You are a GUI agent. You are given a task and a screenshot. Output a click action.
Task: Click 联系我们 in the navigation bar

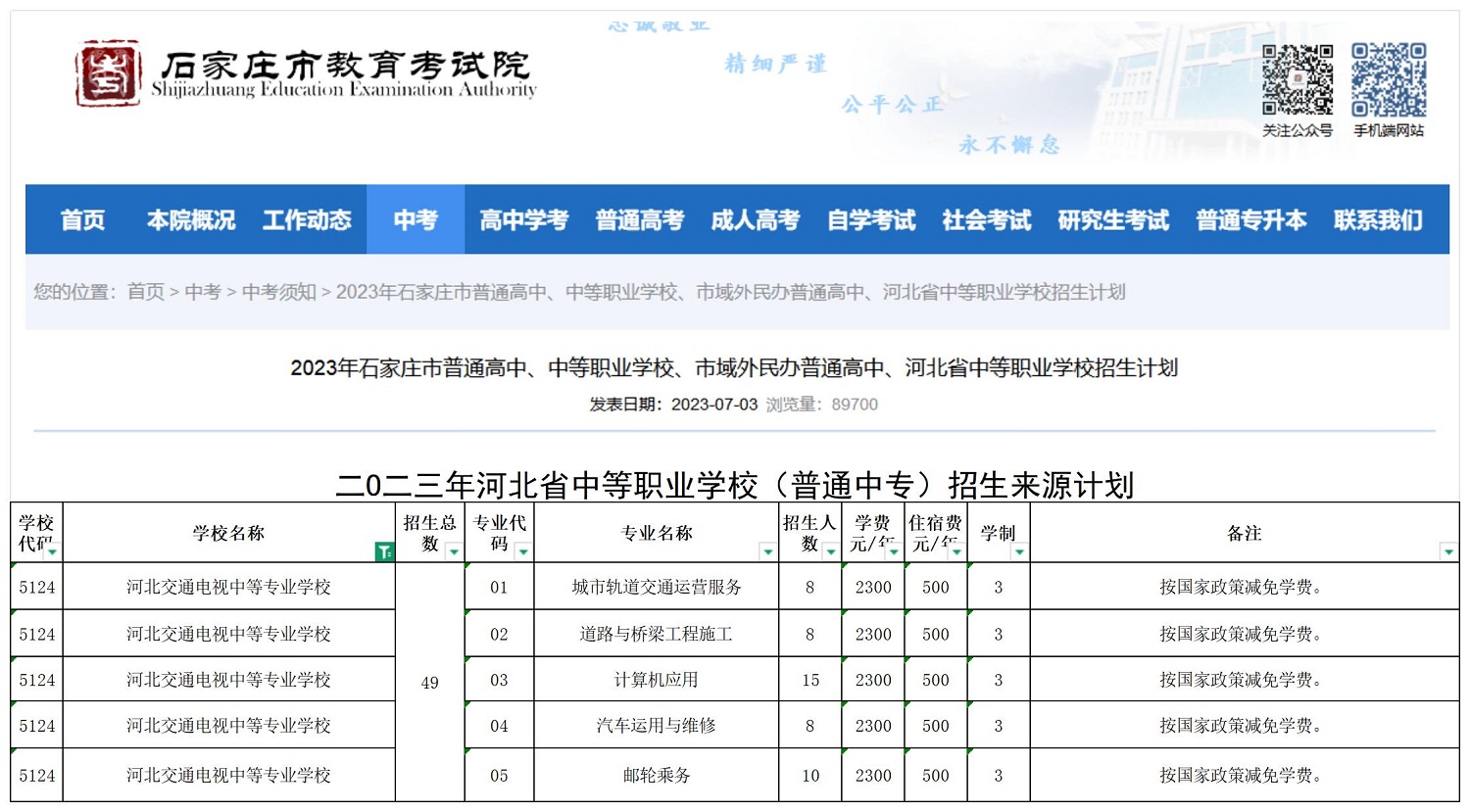1378,220
